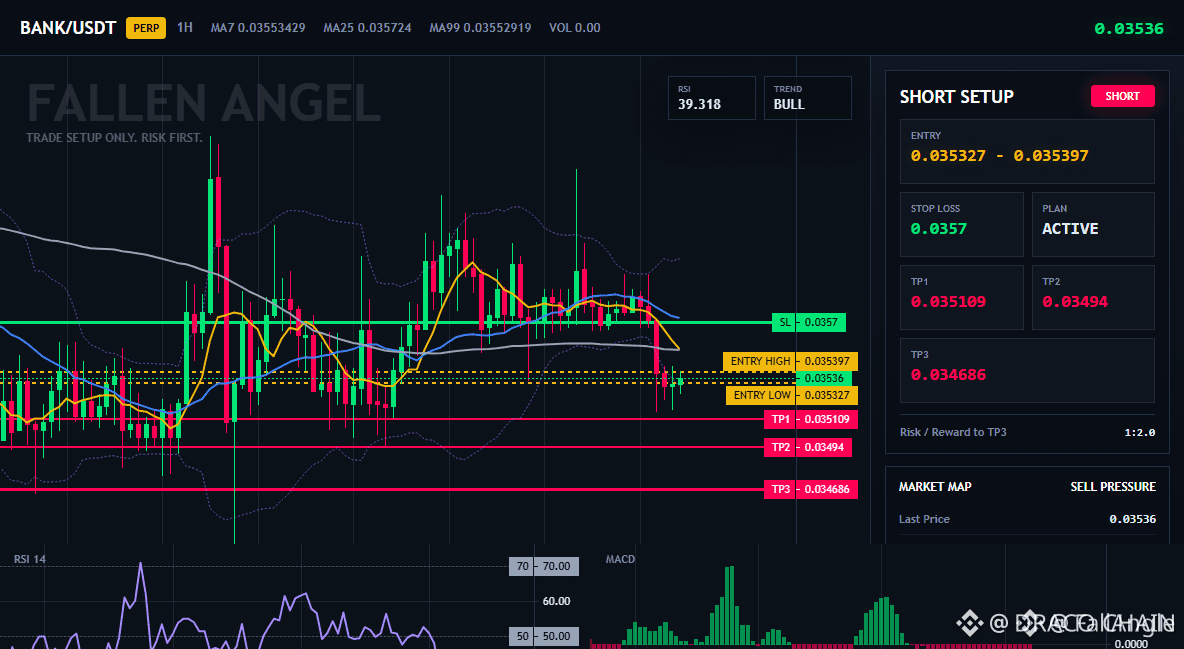Screen dimensions: 1184x649
Task: Click the 60.00 RSI axis label
Action: pos(557,601)
